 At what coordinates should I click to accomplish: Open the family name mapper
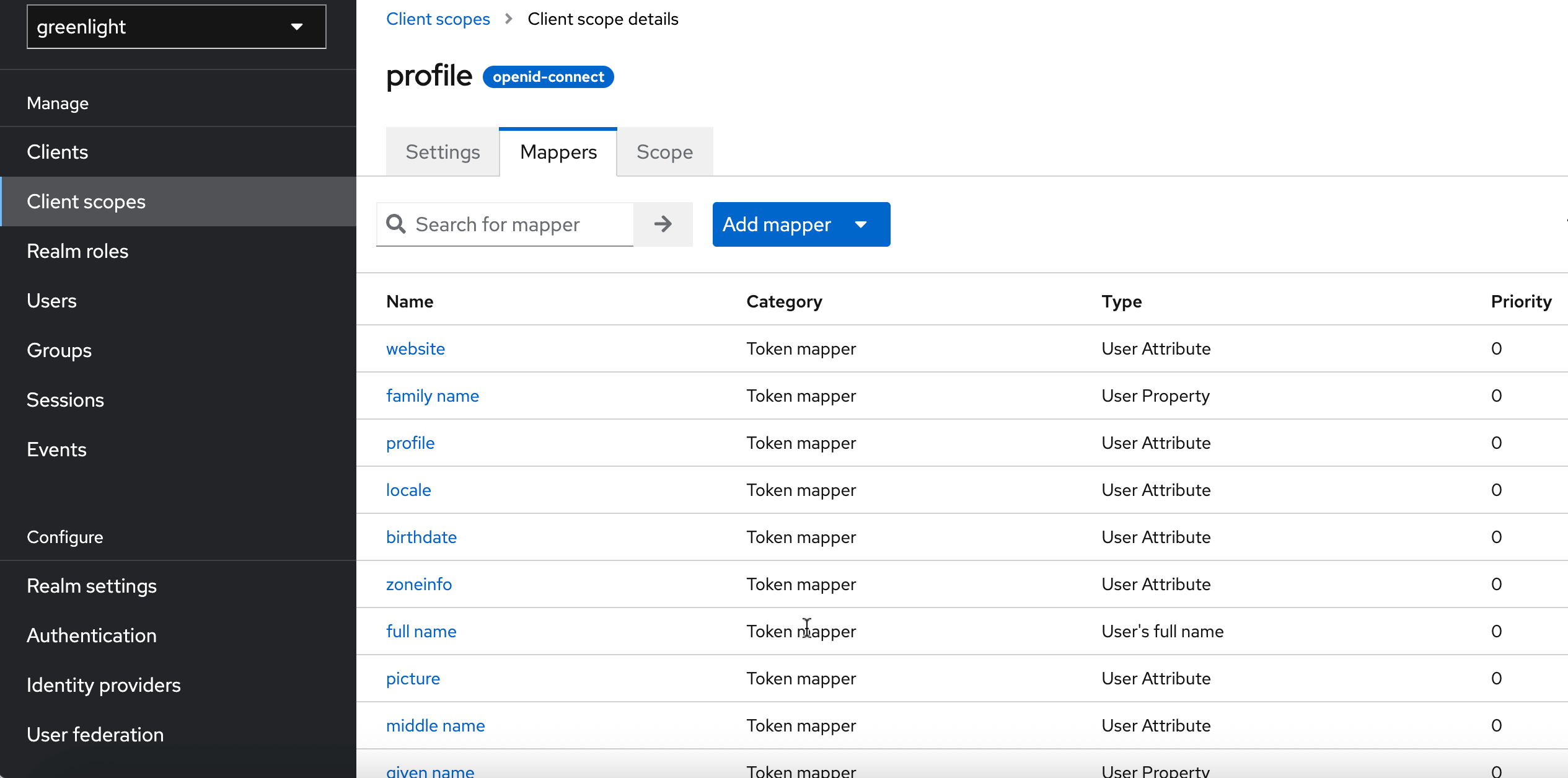pos(432,396)
